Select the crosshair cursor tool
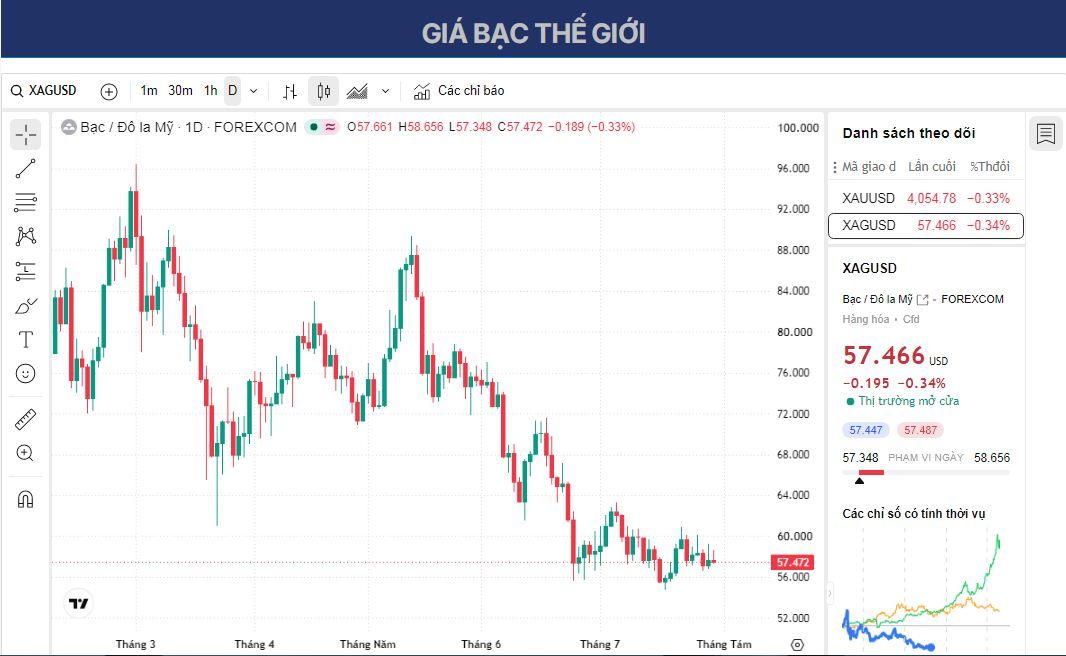The height and width of the screenshot is (656, 1066). [x=26, y=135]
